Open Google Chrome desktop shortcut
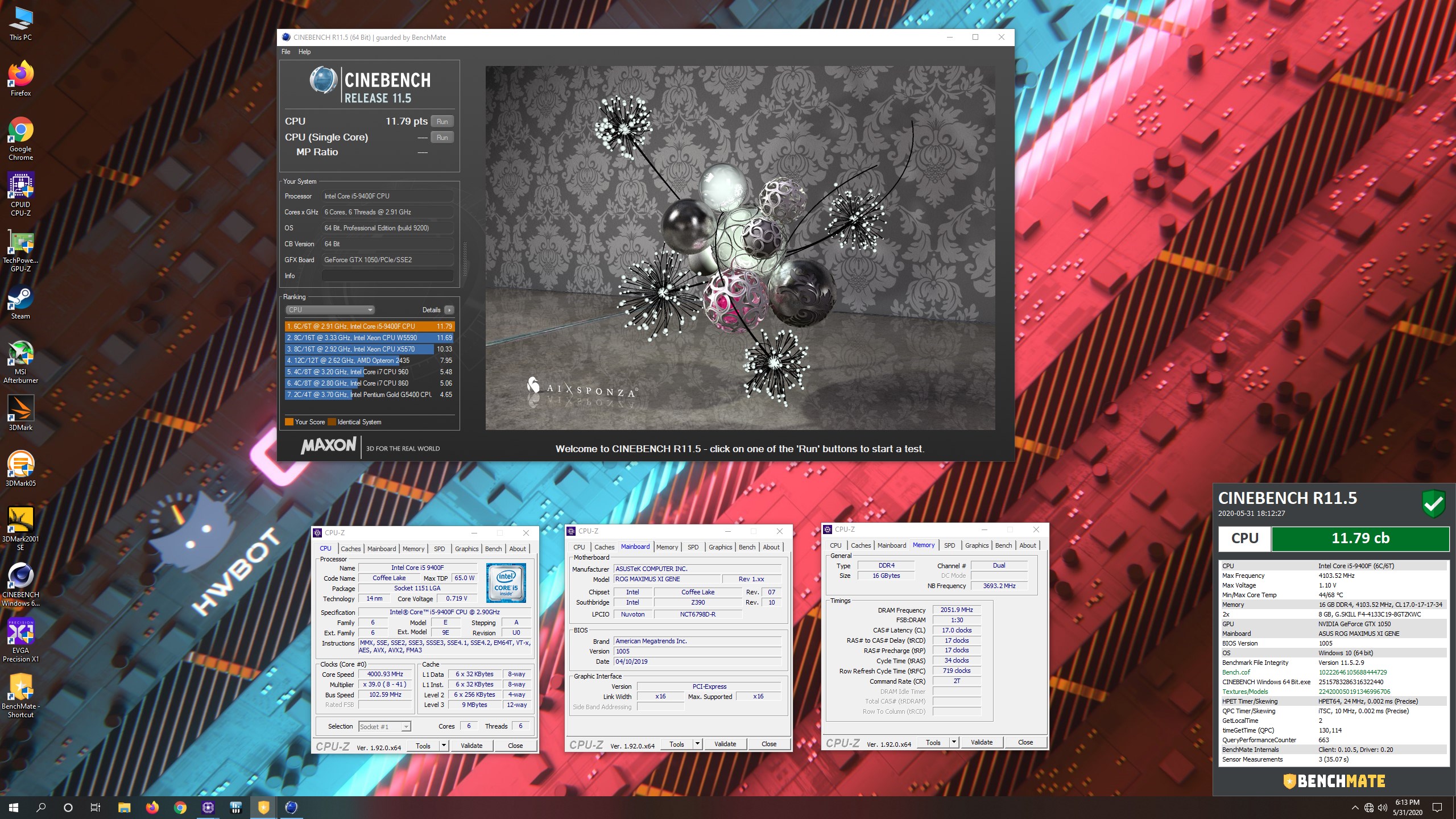Image resolution: width=1456 pixels, height=819 pixels. 20,139
